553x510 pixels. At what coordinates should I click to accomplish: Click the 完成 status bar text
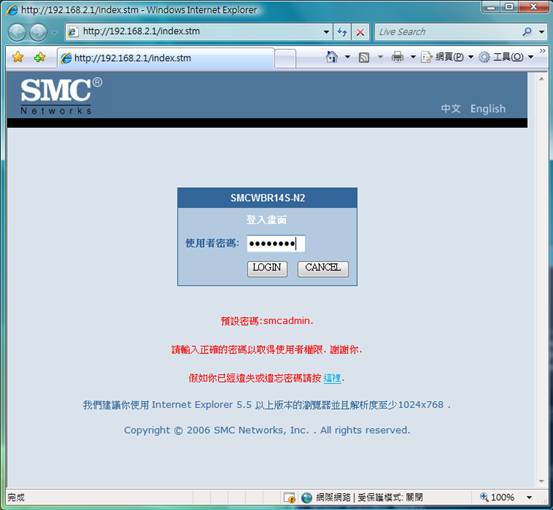(x=16, y=498)
